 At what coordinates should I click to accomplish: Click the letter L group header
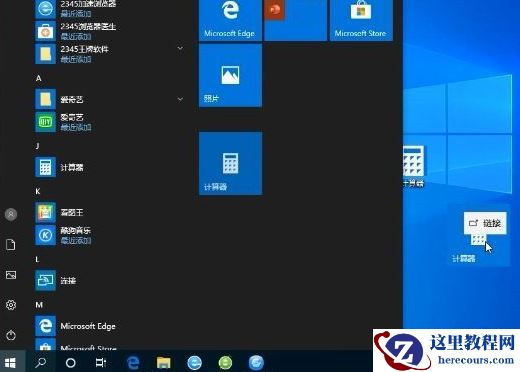[x=37, y=259]
